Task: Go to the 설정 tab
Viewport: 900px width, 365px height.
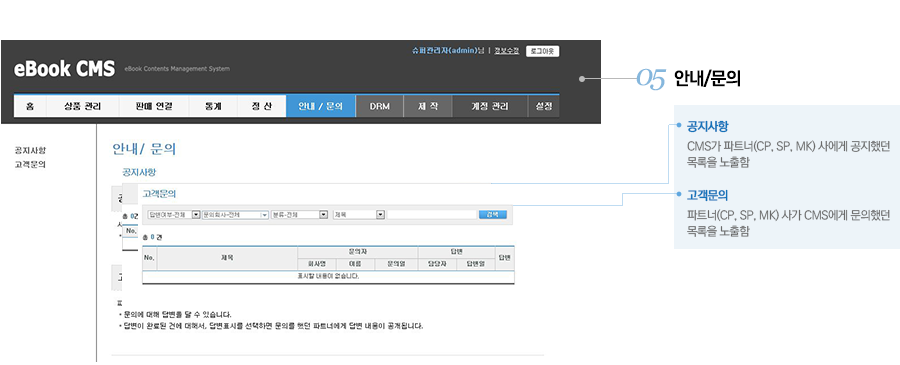Action: pyautogui.click(x=544, y=106)
